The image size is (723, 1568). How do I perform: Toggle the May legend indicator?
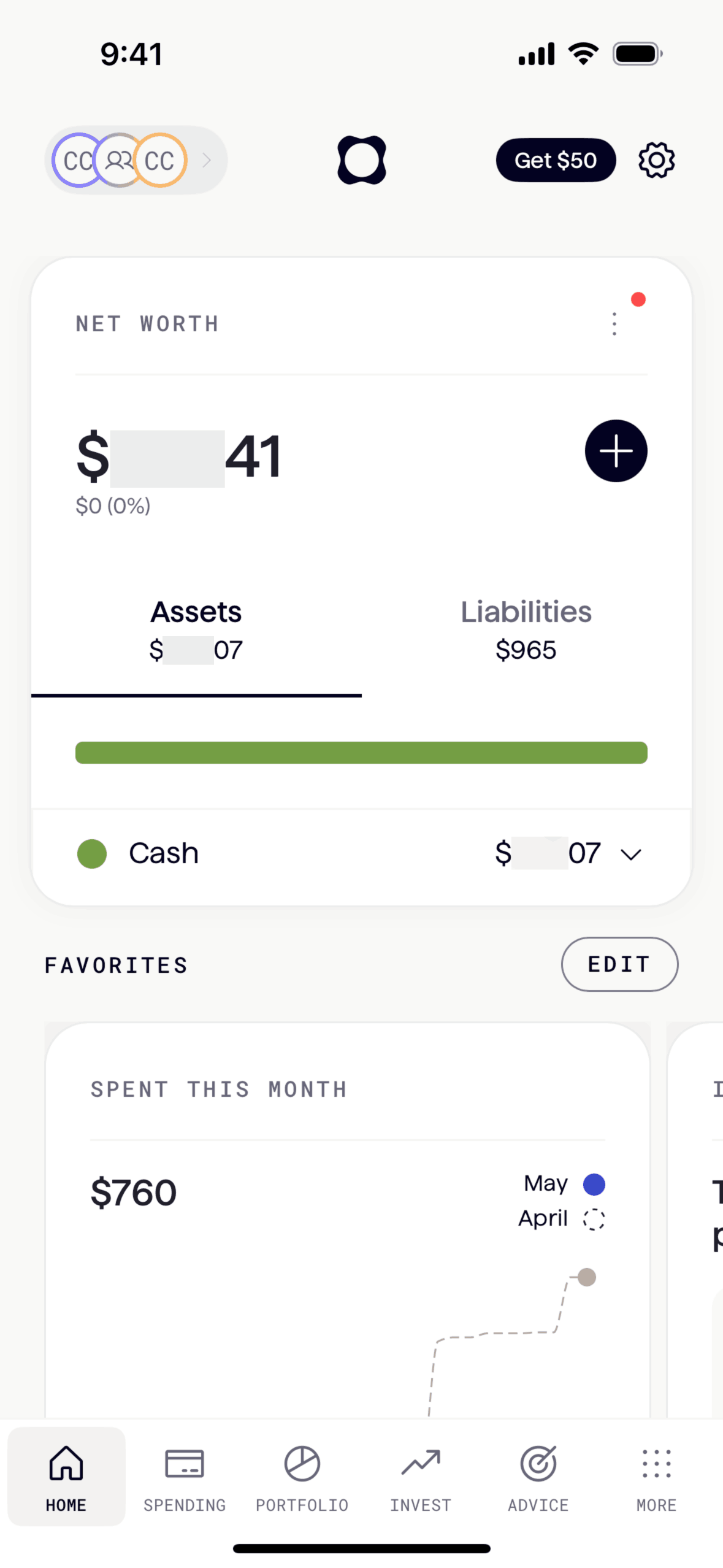click(594, 1185)
